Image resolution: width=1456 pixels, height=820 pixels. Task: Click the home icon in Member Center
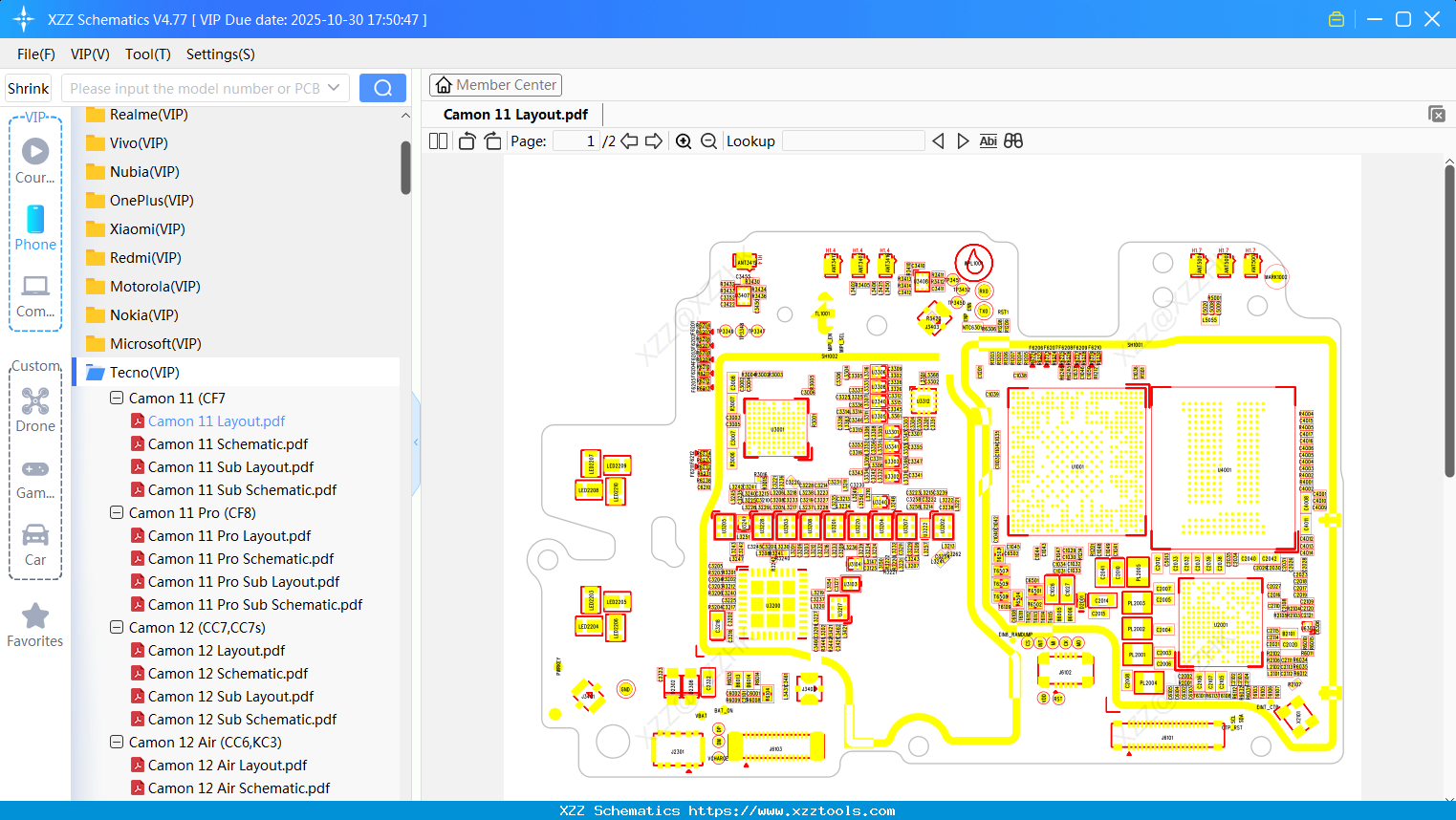(x=444, y=85)
